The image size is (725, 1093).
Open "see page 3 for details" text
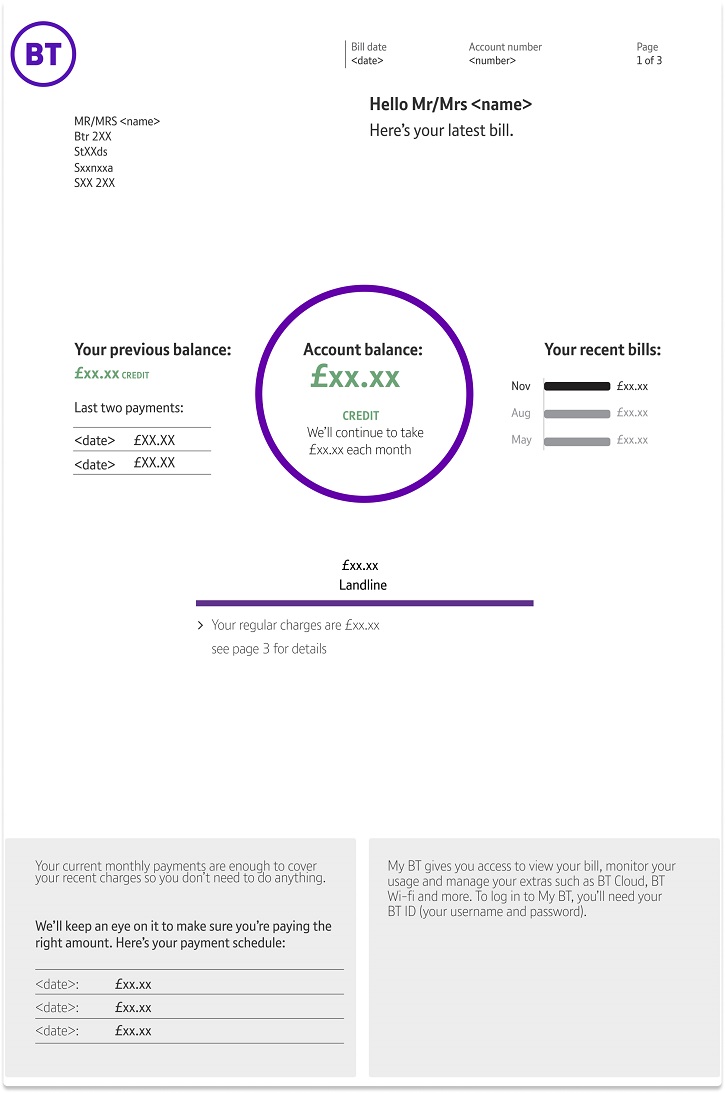[269, 649]
